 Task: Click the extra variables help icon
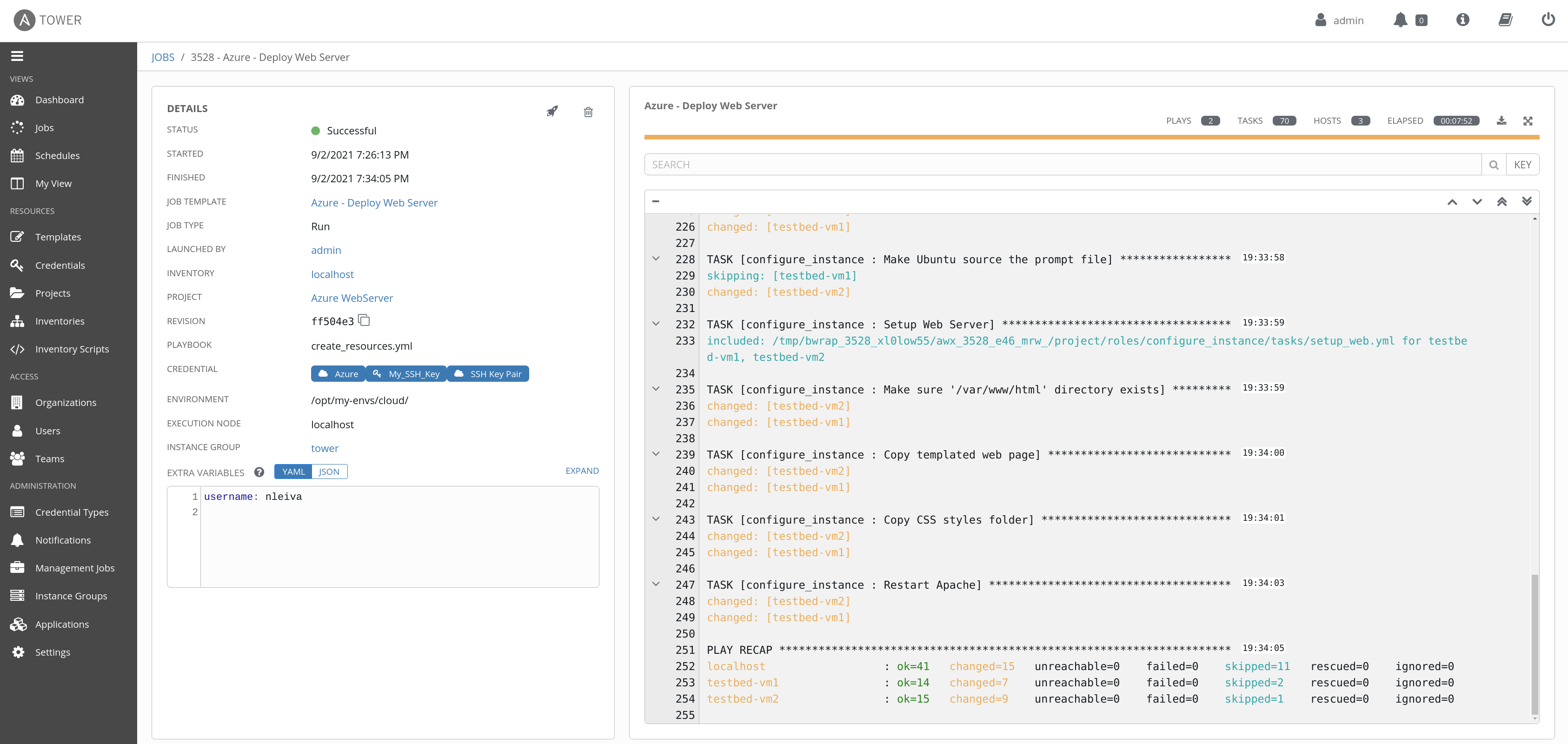pos(259,472)
